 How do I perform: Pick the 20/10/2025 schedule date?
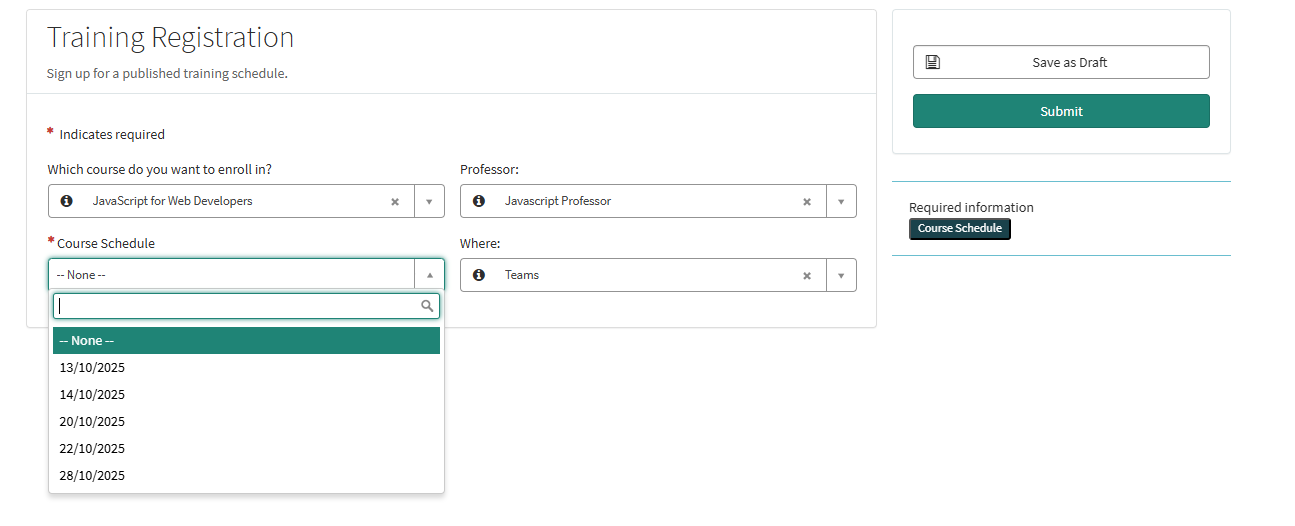[92, 422]
